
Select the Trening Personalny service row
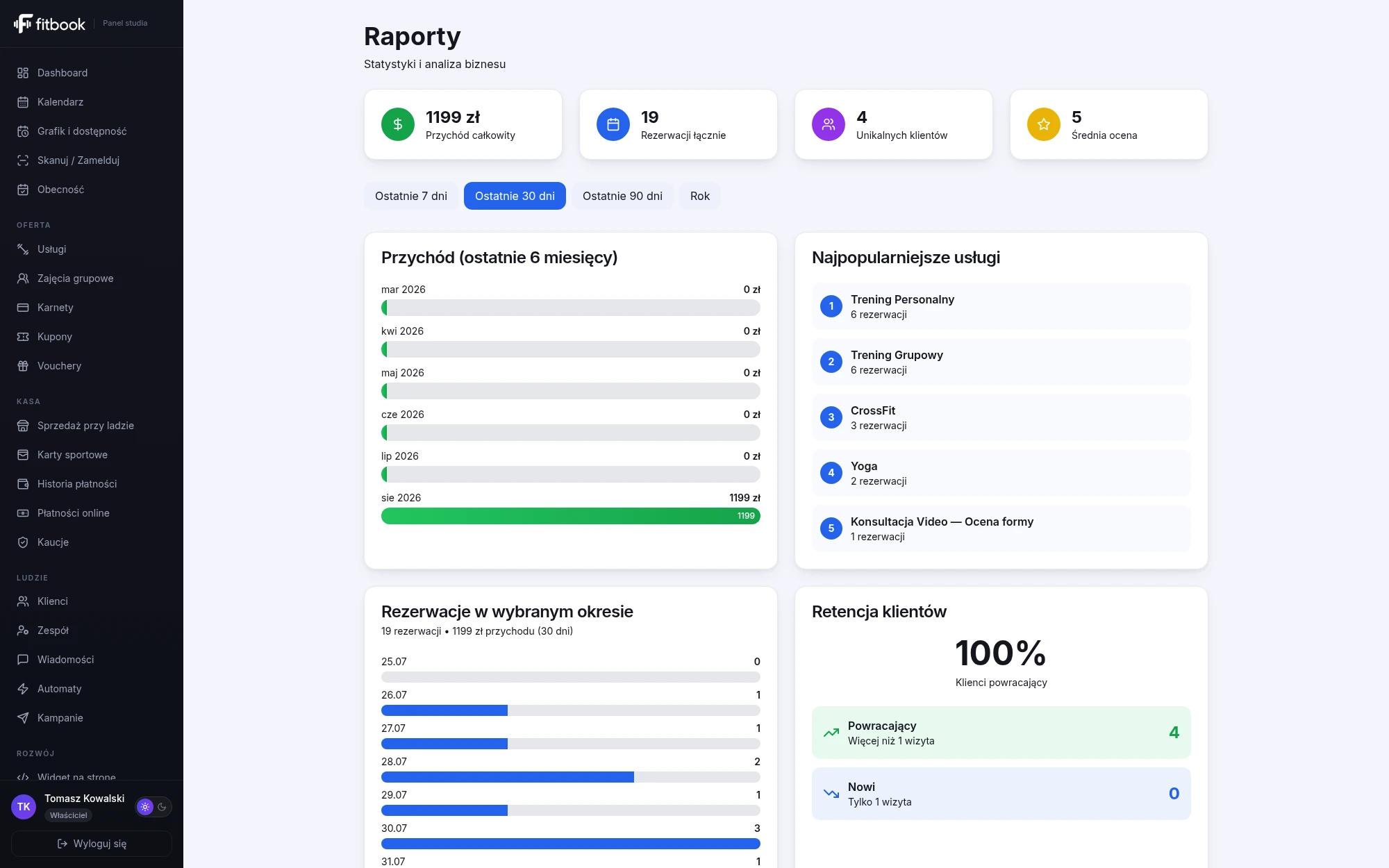(1001, 306)
